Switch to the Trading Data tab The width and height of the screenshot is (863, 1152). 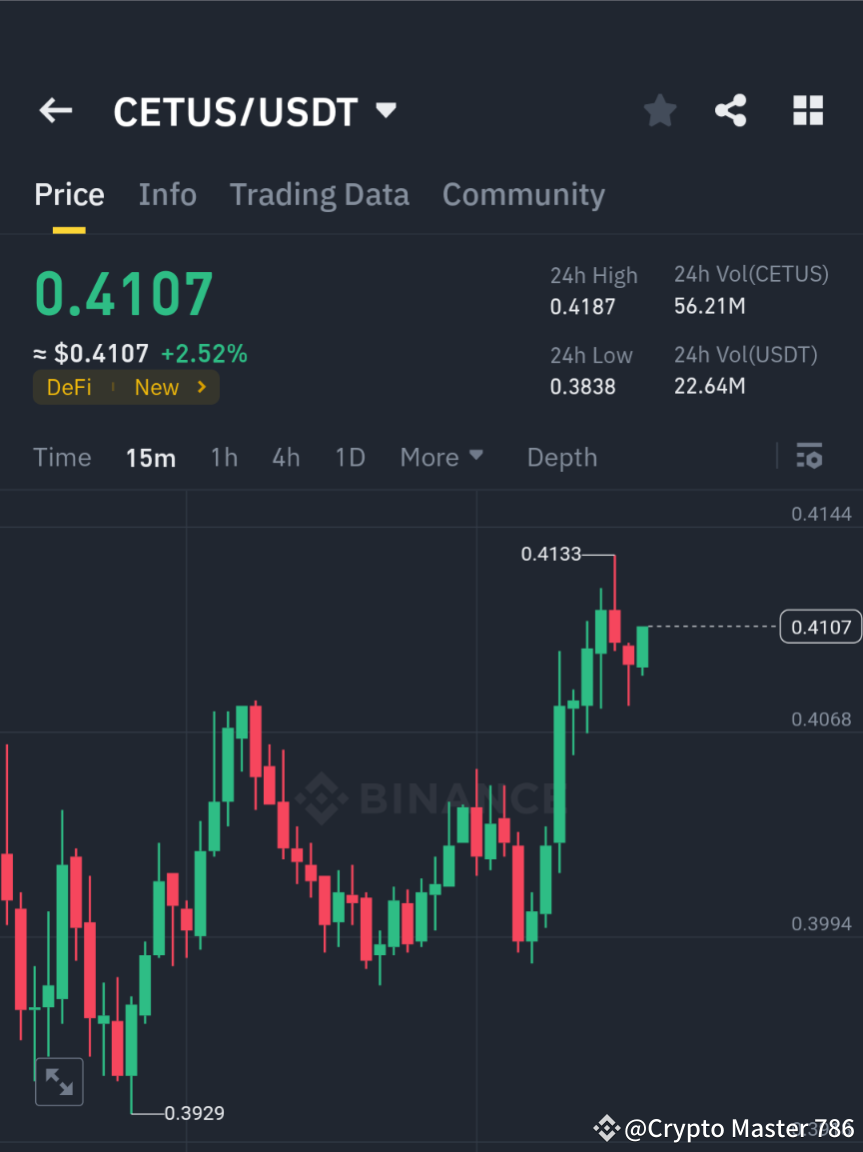(319, 194)
